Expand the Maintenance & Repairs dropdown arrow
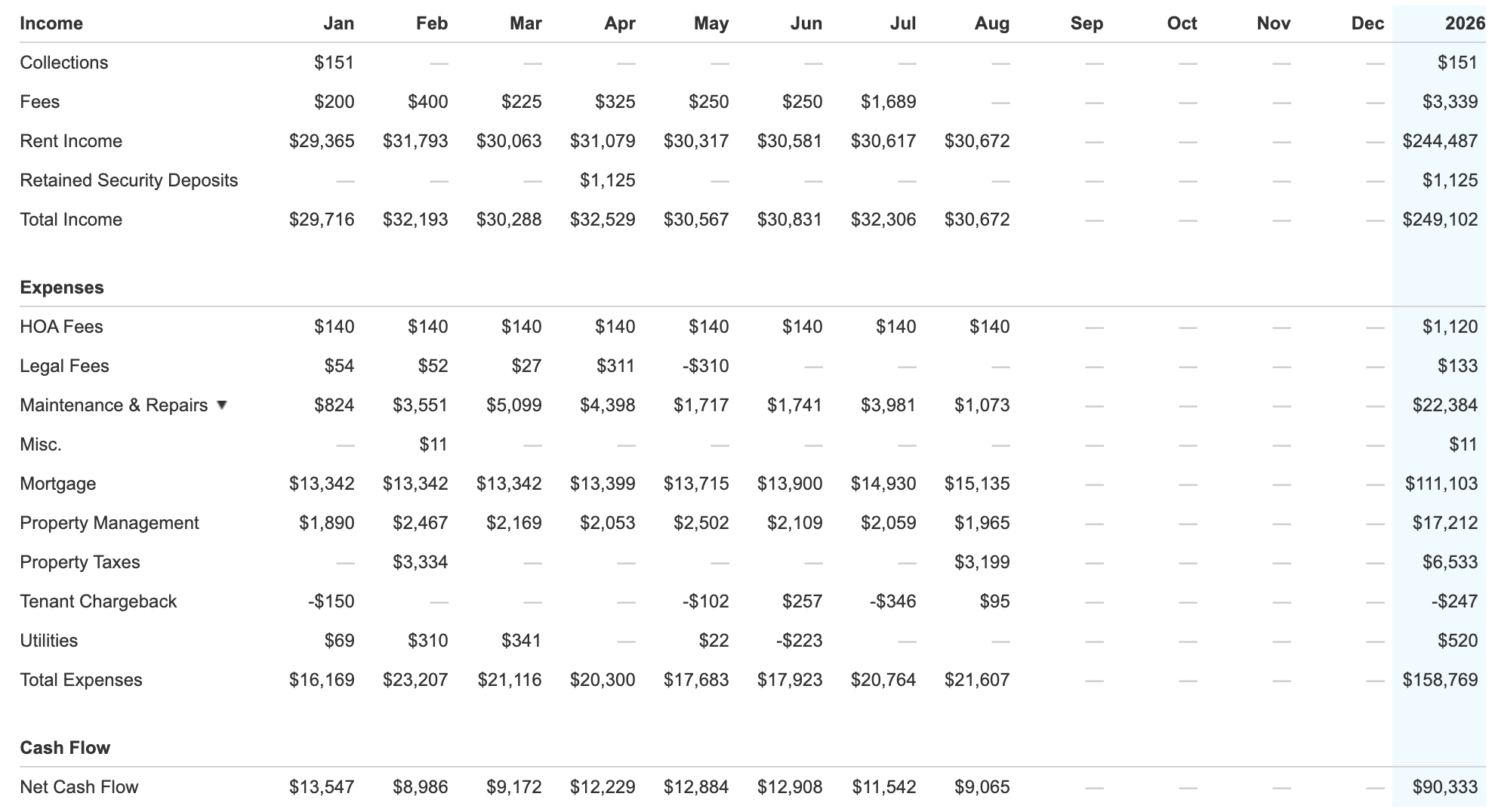The height and width of the screenshot is (812, 1498). (221, 404)
